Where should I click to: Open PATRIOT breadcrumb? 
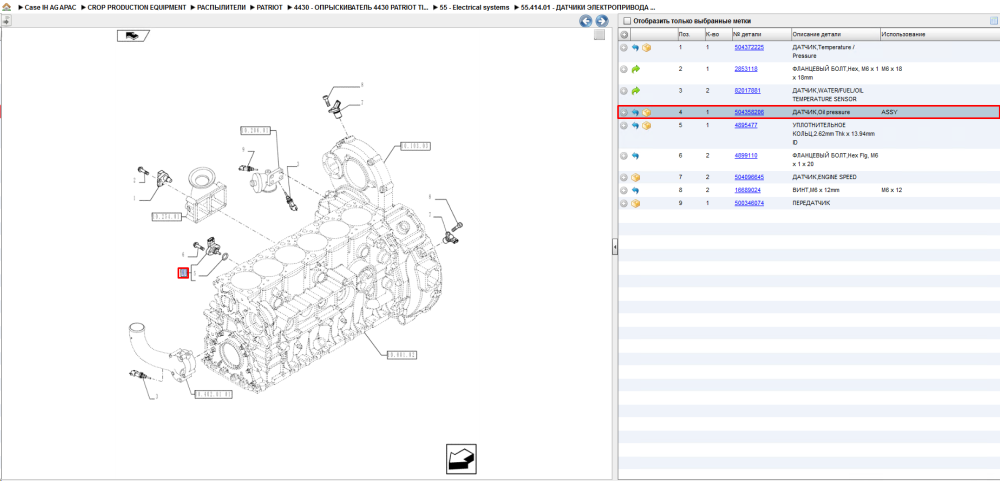point(269,7)
